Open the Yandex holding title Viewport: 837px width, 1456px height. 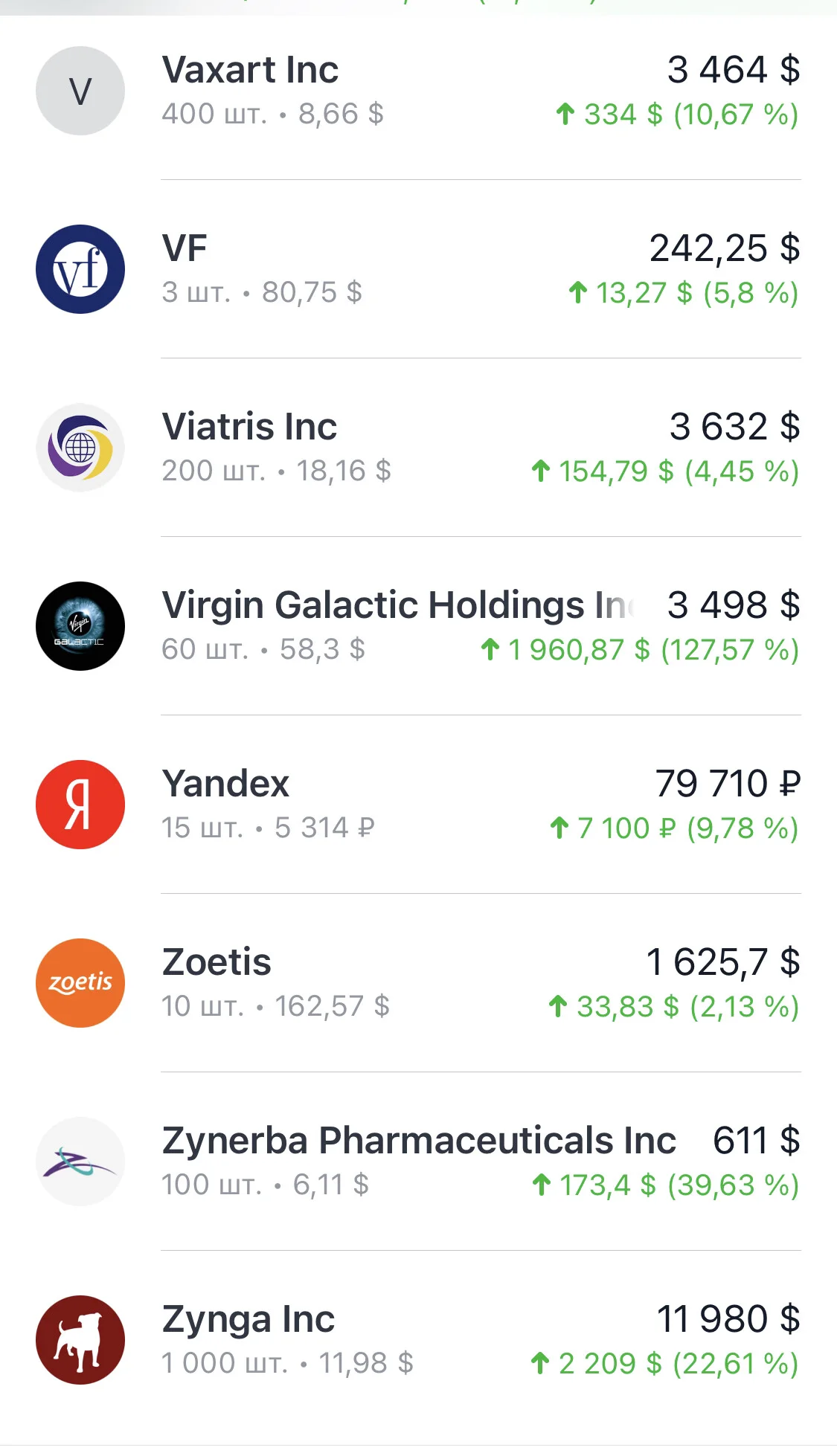pos(225,784)
